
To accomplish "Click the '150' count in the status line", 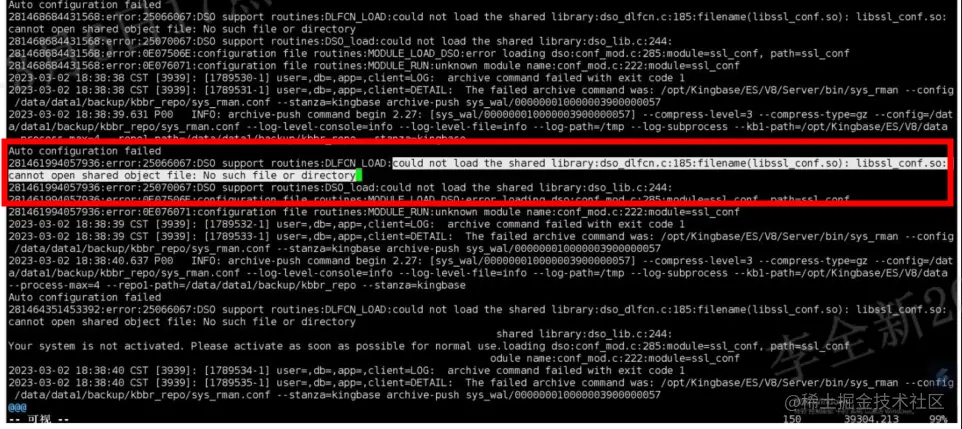I will click(792, 420).
